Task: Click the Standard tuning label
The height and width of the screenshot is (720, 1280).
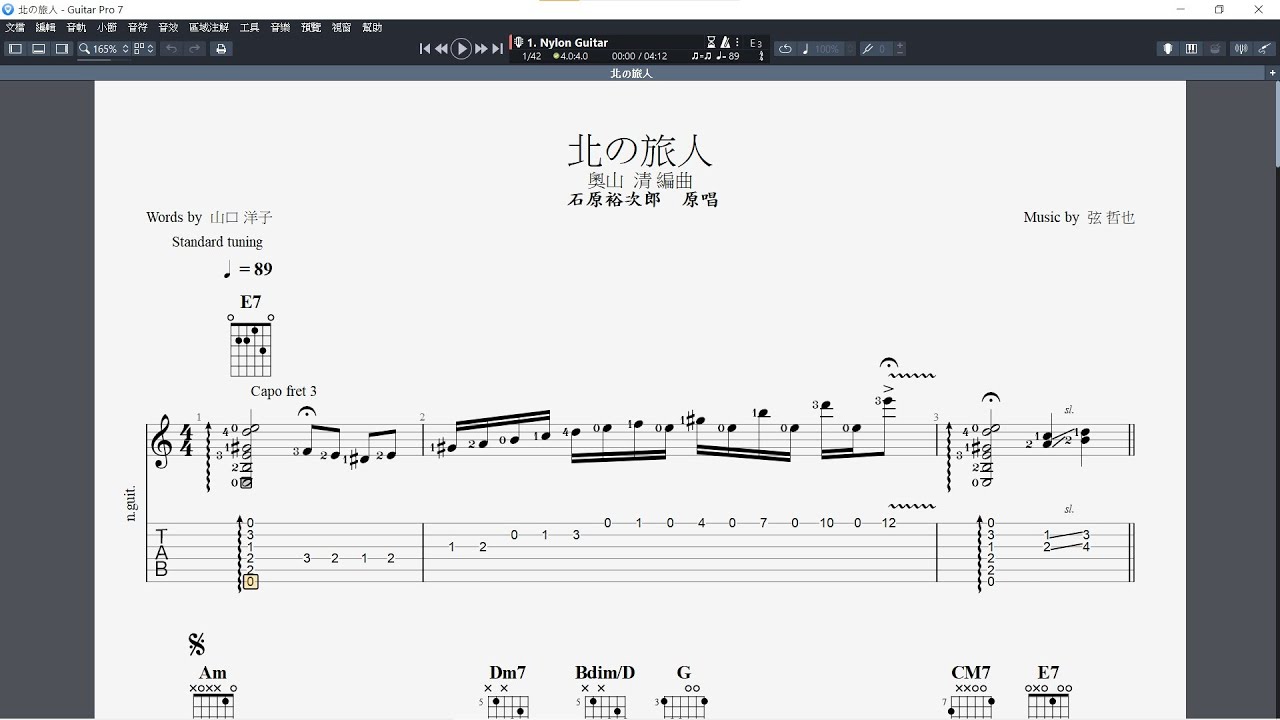Action: pos(217,242)
